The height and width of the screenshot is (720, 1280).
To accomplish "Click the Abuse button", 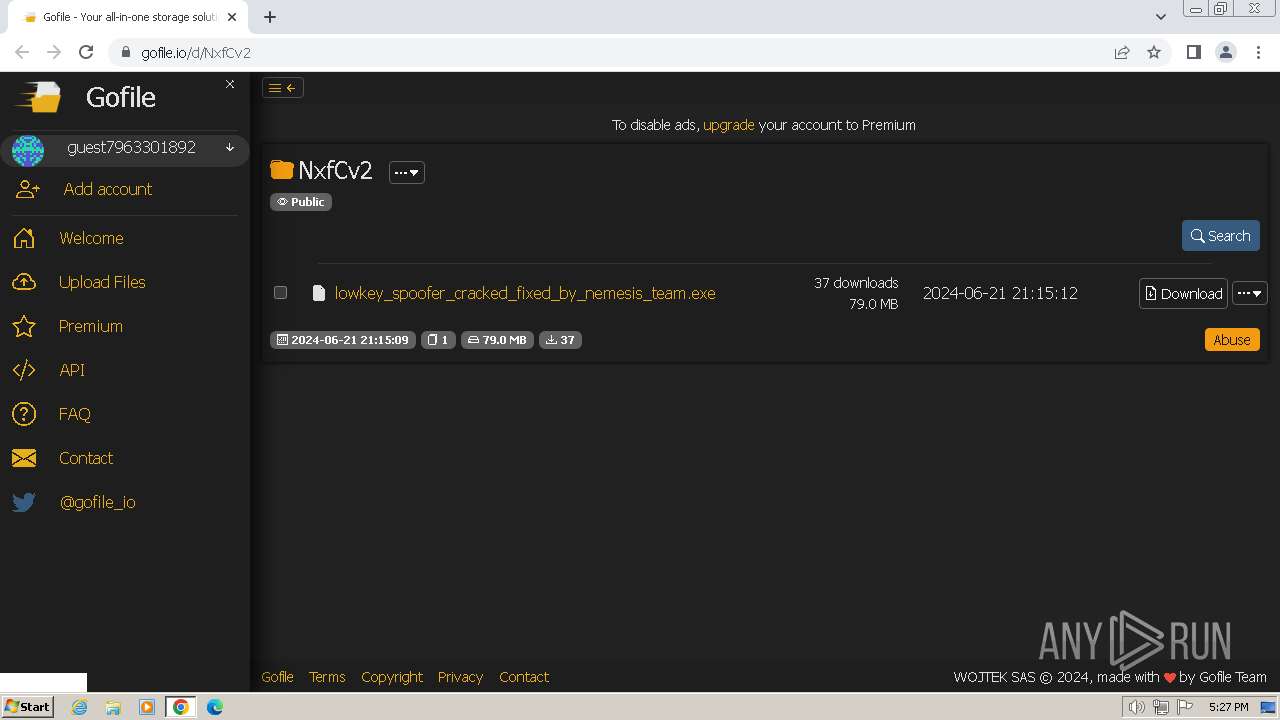I will (1232, 340).
